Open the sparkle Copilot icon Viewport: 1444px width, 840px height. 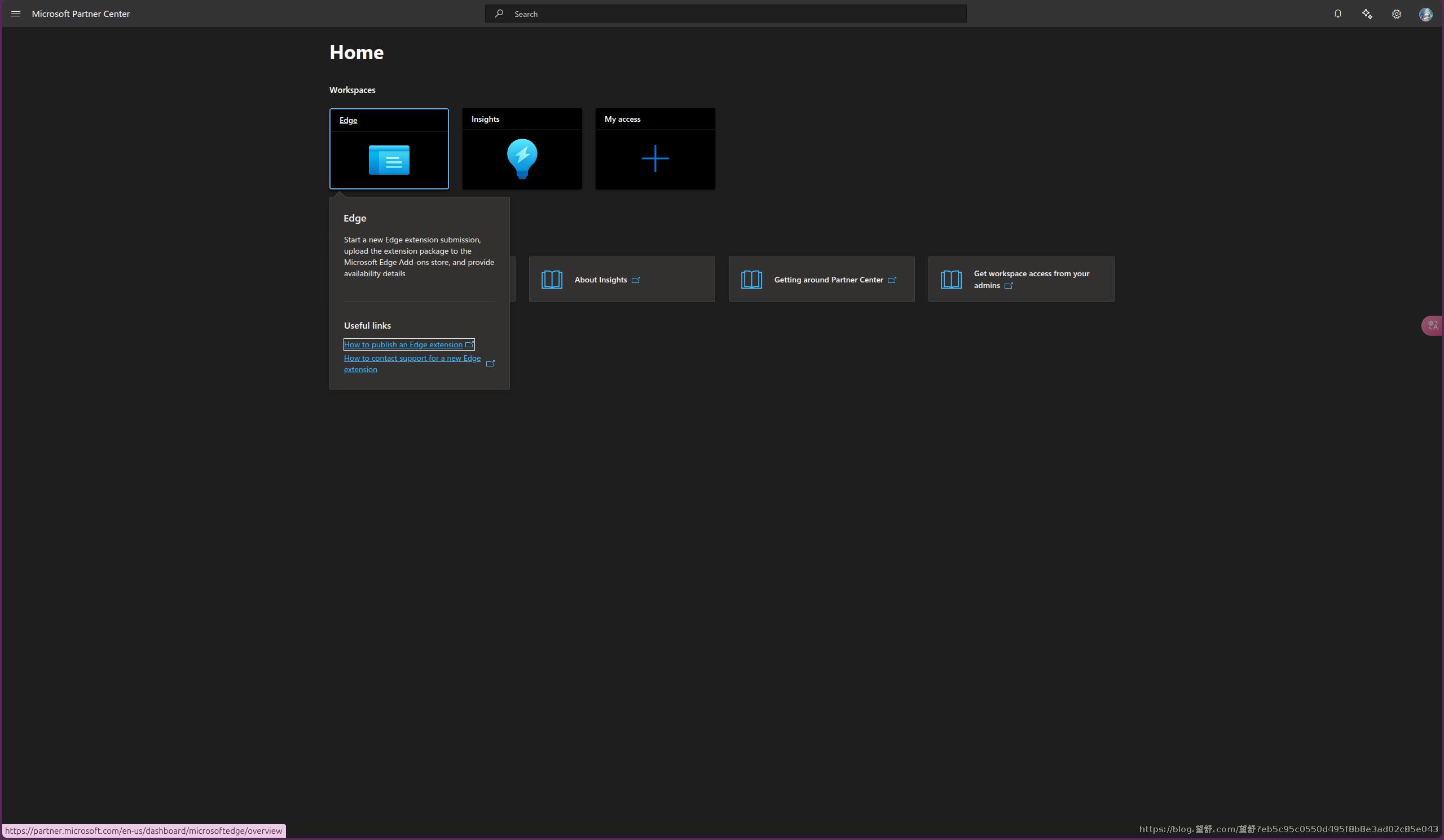[1367, 14]
